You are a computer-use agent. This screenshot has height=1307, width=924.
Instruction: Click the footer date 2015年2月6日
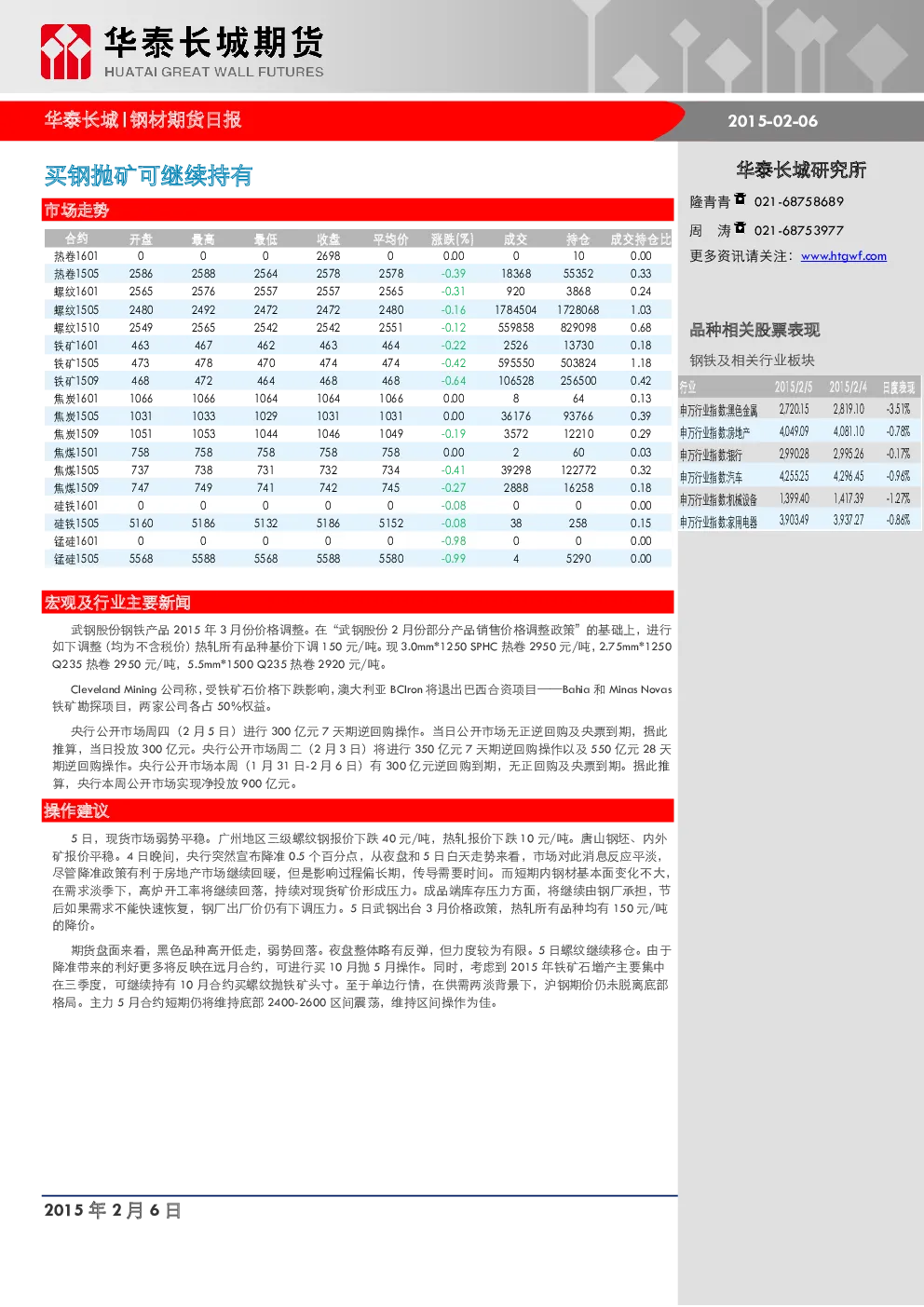point(113,1210)
